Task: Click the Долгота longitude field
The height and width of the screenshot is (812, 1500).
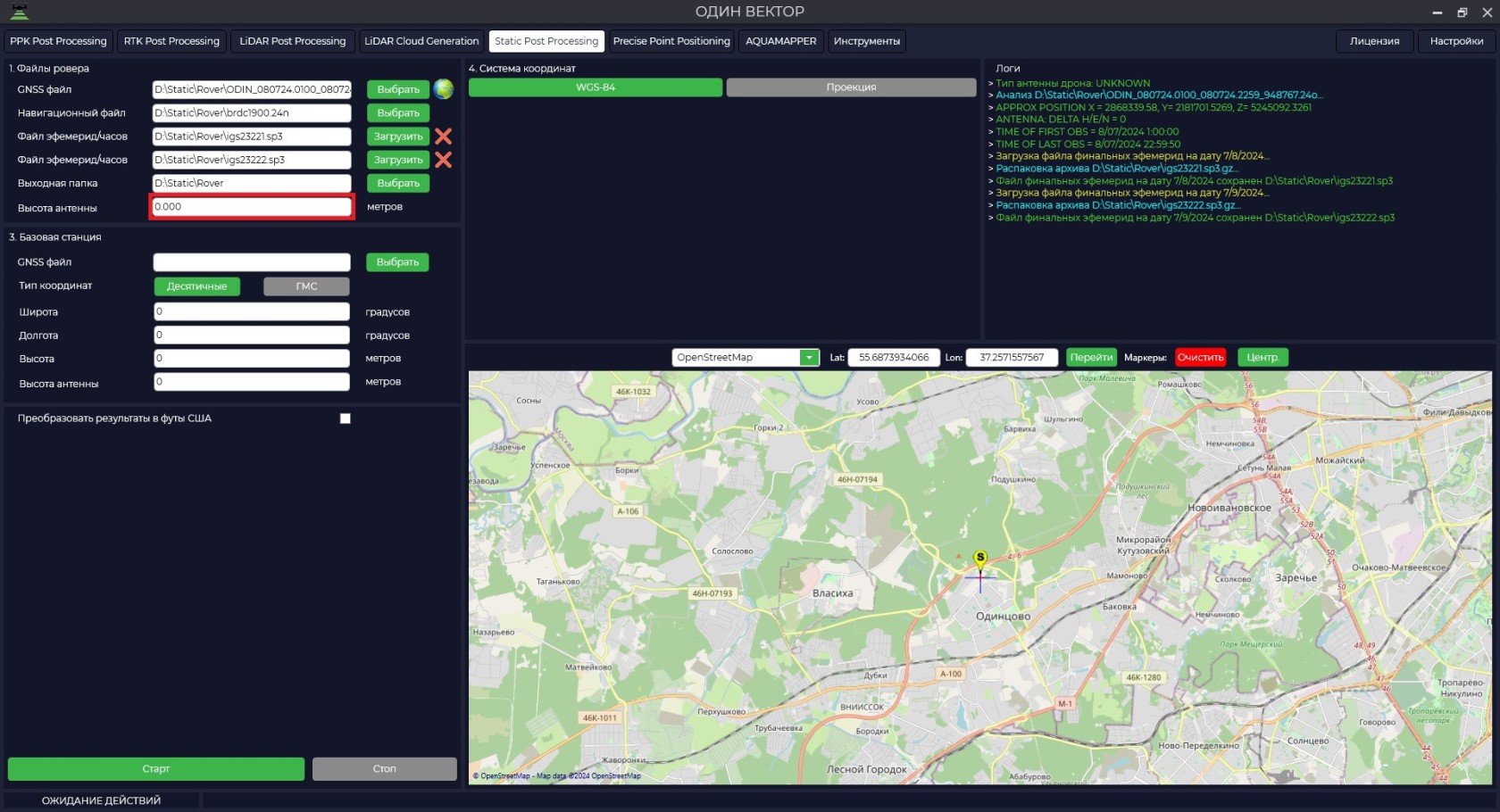Action: [x=252, y=335]
